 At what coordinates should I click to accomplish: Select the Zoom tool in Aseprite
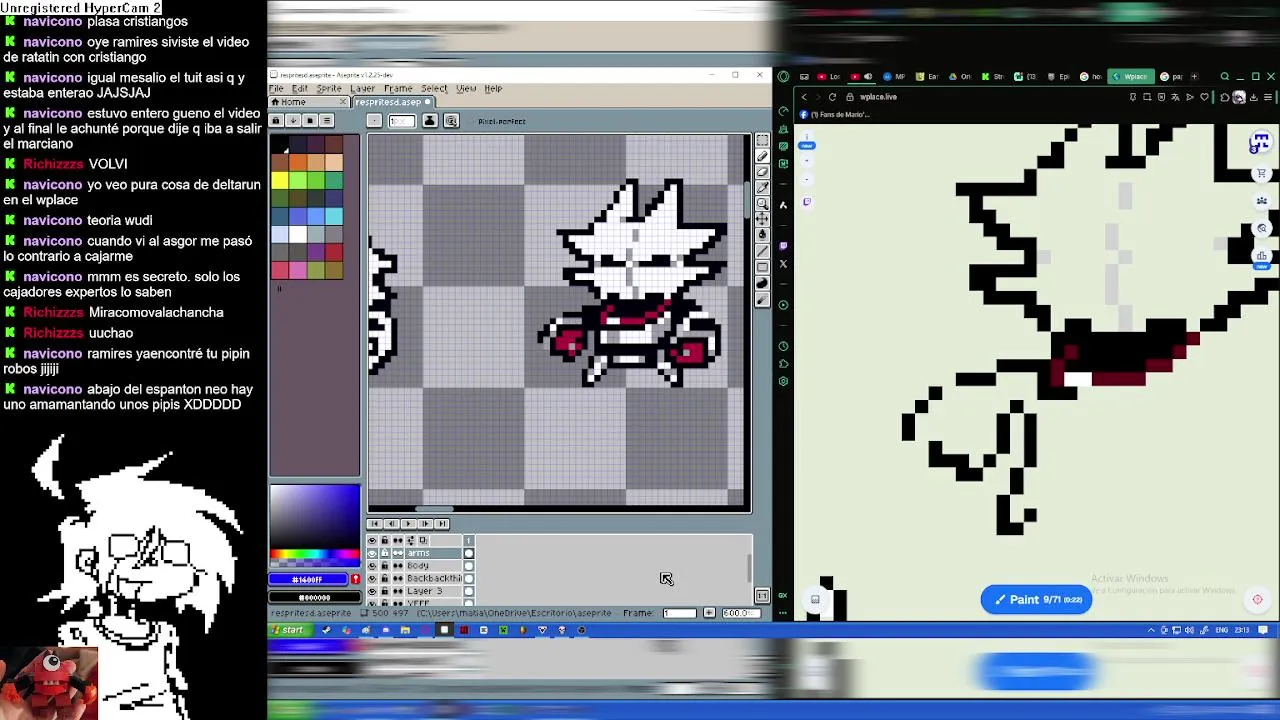coord(762,203)
